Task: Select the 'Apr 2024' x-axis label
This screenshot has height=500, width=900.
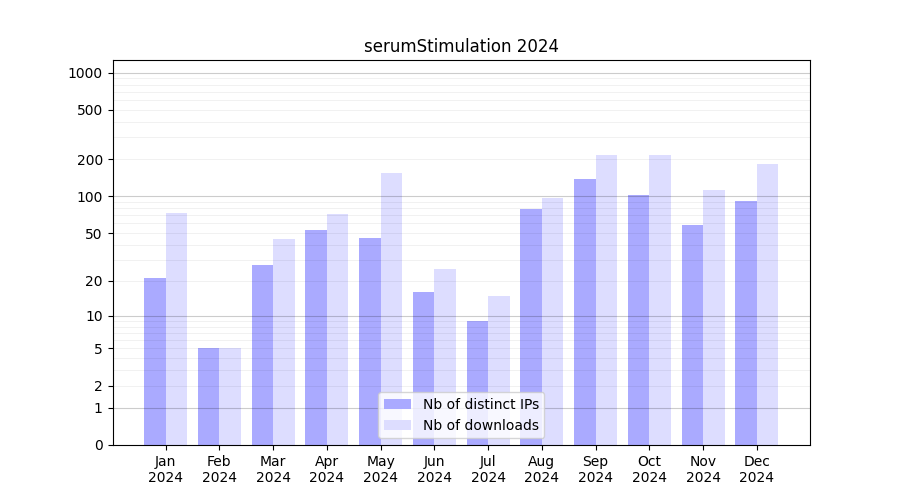Action: [327, 469]
